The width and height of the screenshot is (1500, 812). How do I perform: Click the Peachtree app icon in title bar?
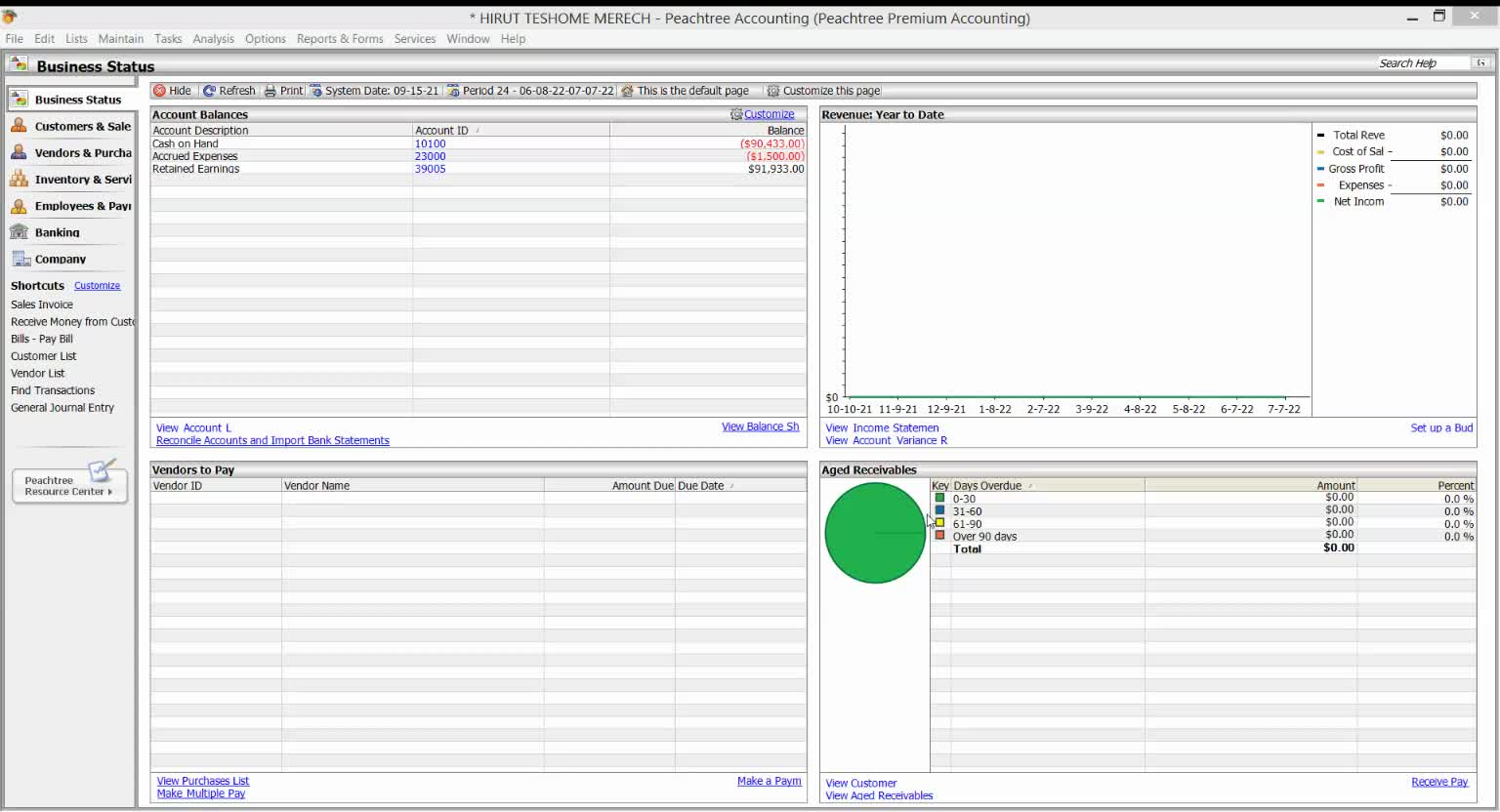tap(10, 17)
